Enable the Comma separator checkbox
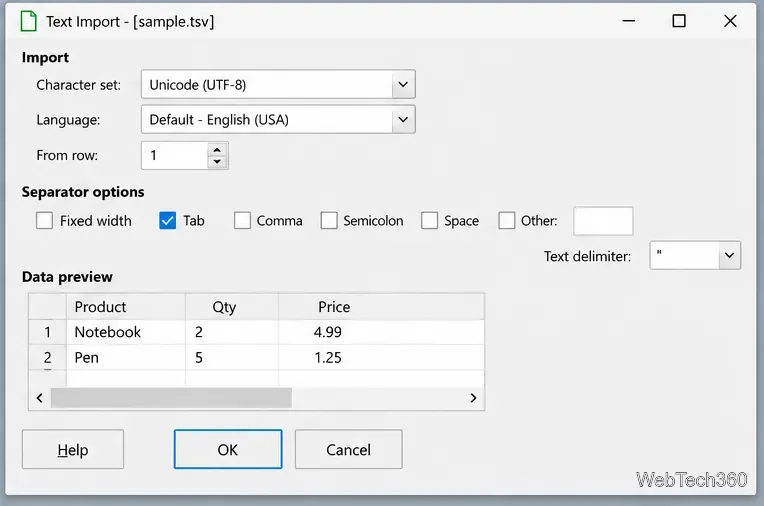764x506 pixels. tap(242, 220)
